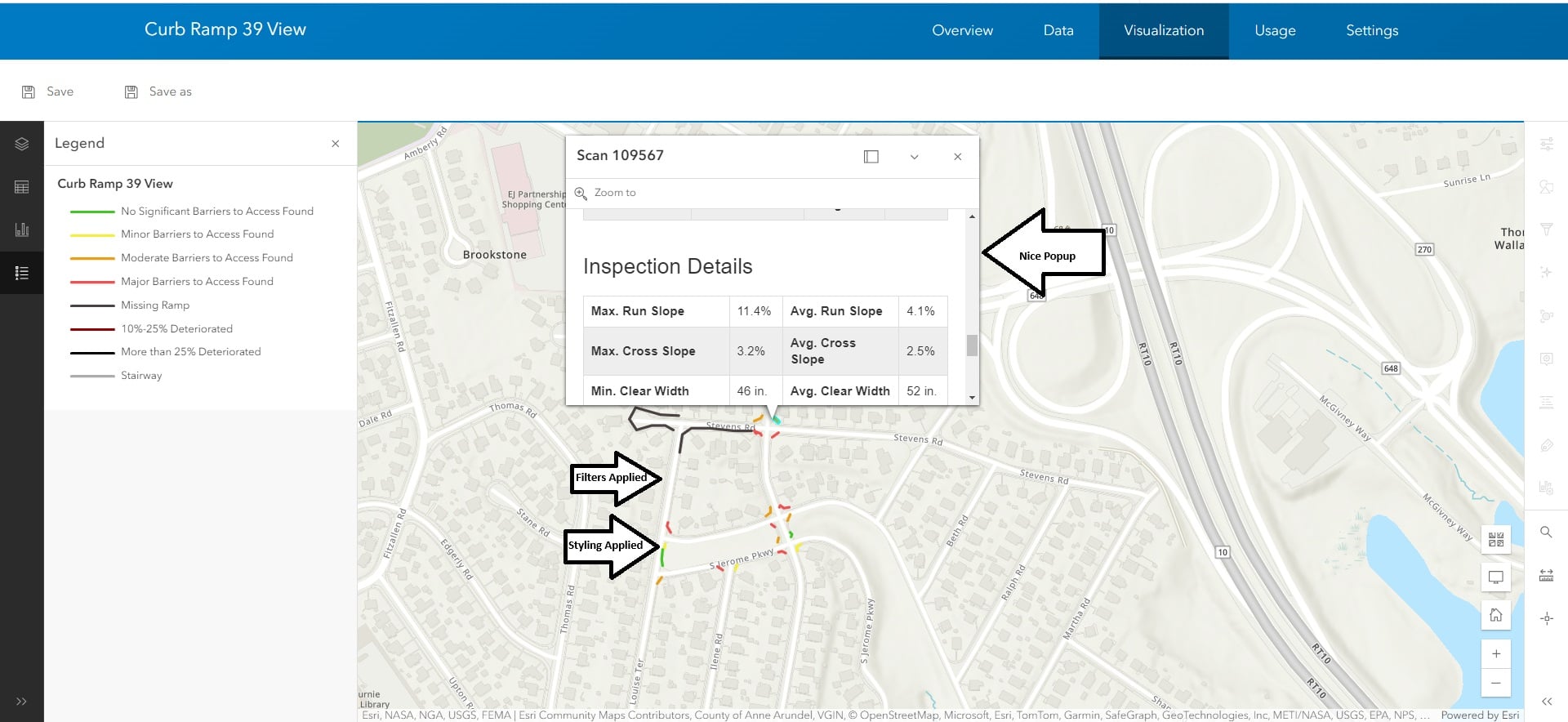Open the Basemap gallery button on map

(x=1496, y=539)
